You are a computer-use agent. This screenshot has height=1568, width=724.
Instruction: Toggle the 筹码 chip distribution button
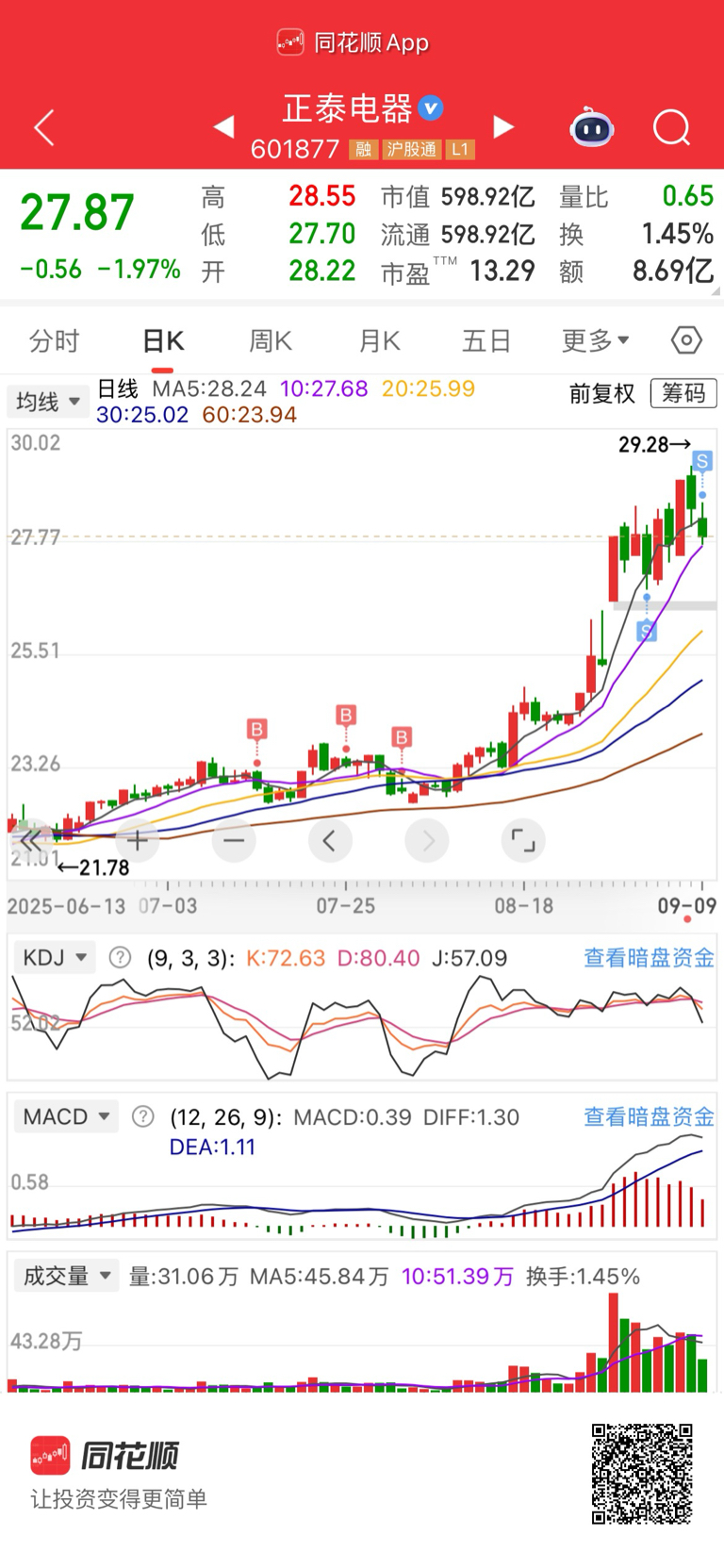click(683, 393)
